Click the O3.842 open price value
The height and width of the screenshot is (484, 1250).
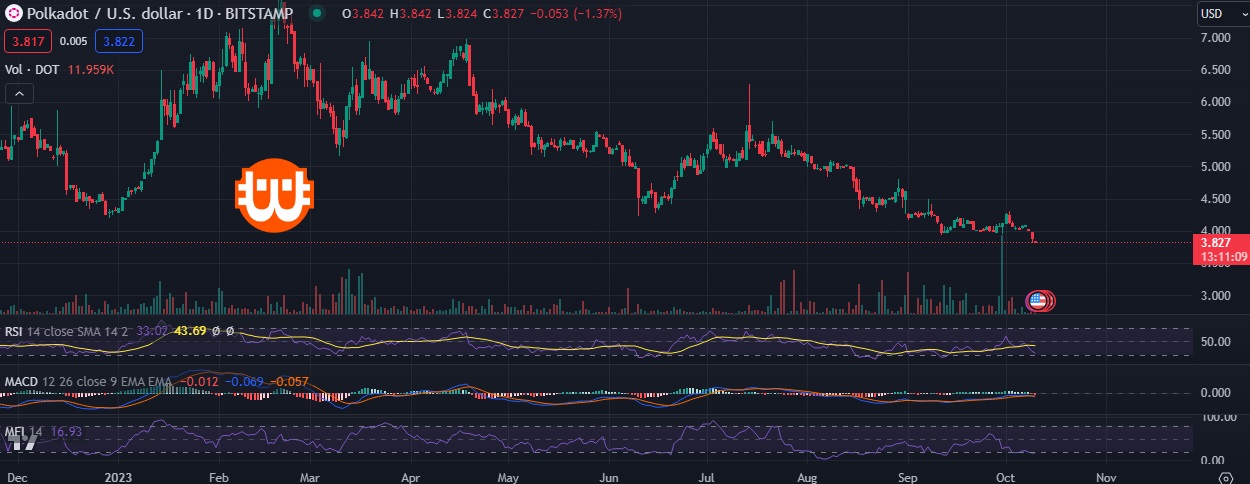click(363, 14)
